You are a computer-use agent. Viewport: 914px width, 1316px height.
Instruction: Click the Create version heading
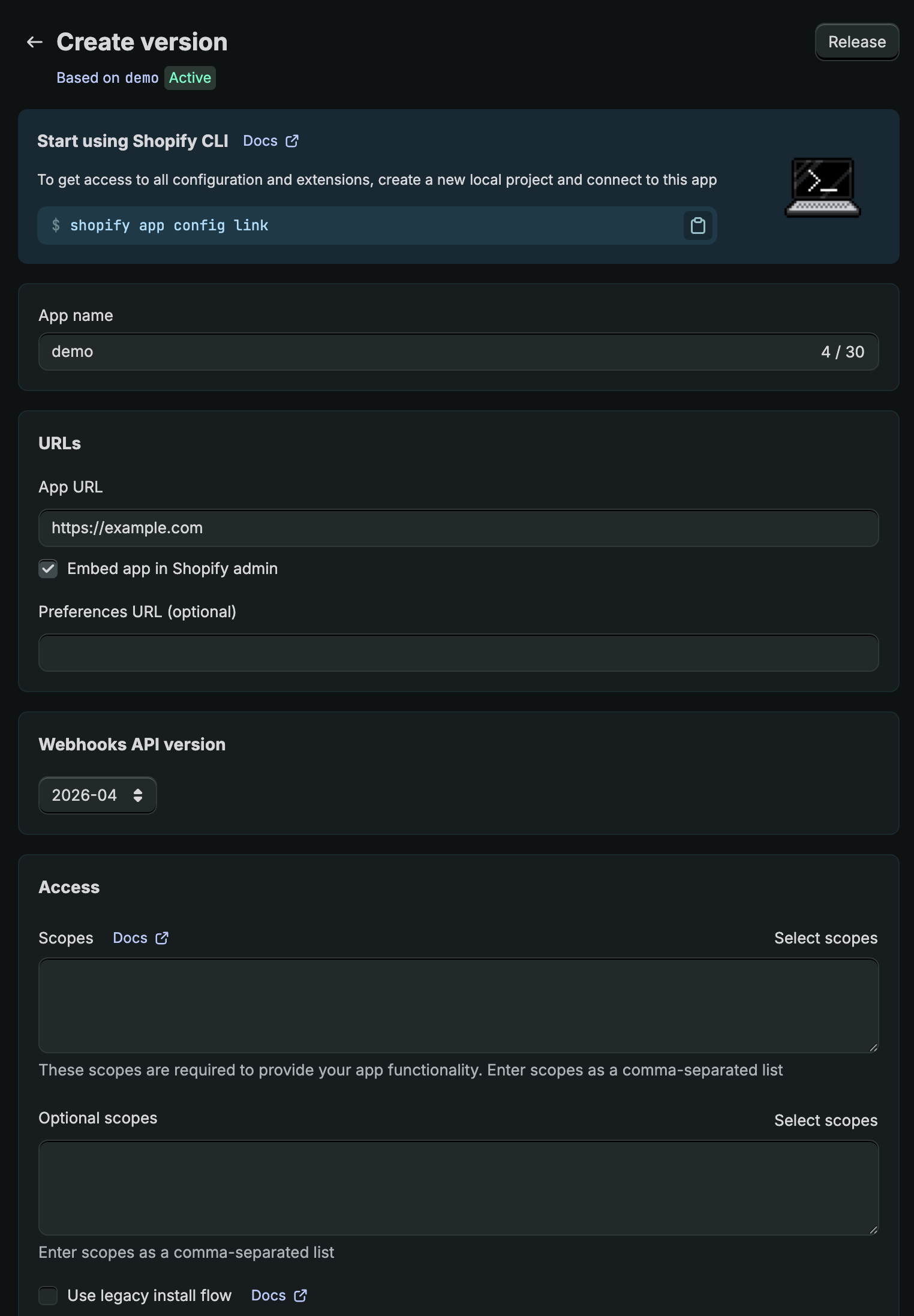click(x=142, y=42)
